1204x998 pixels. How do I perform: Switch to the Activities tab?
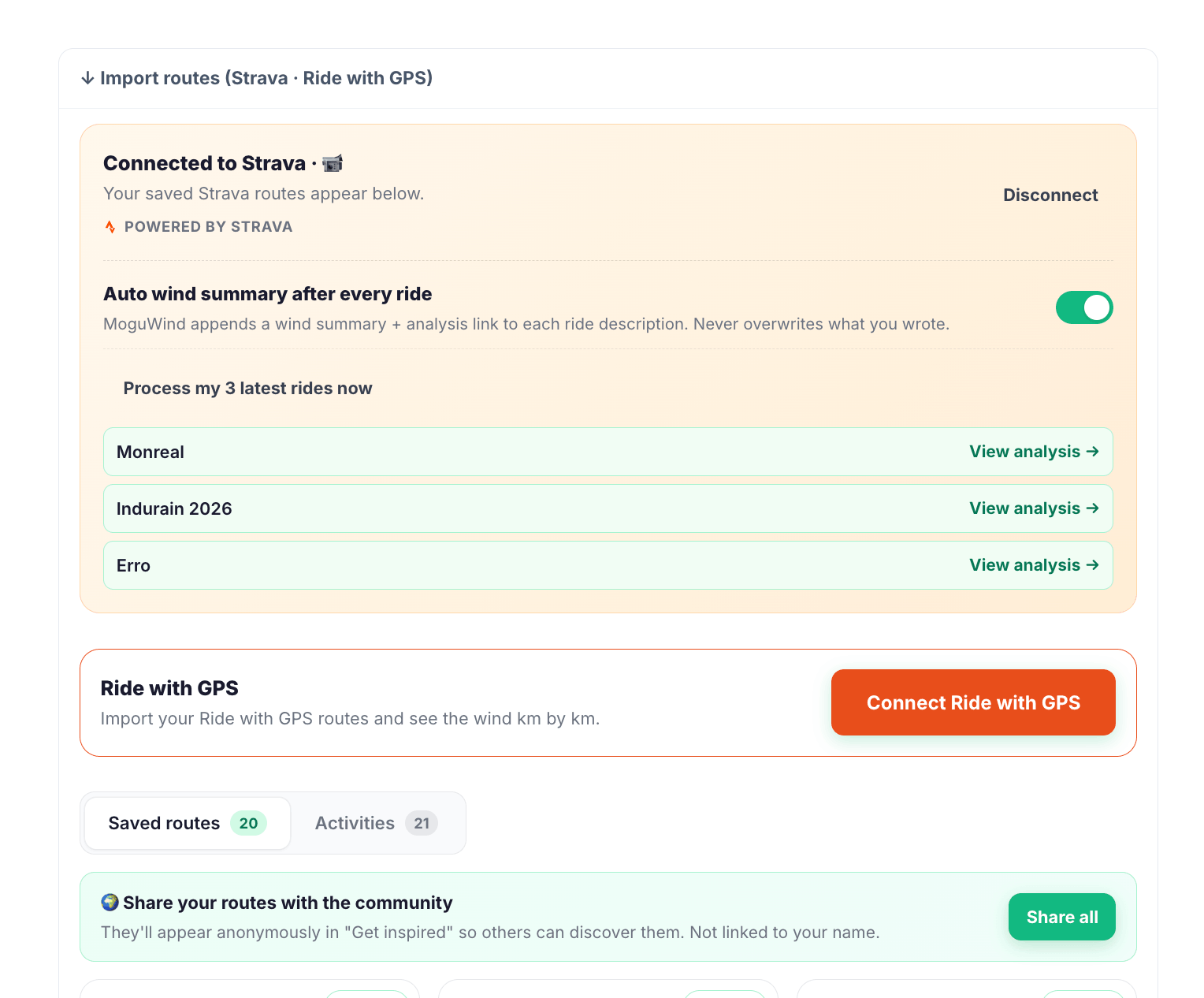tap(377, 823)
